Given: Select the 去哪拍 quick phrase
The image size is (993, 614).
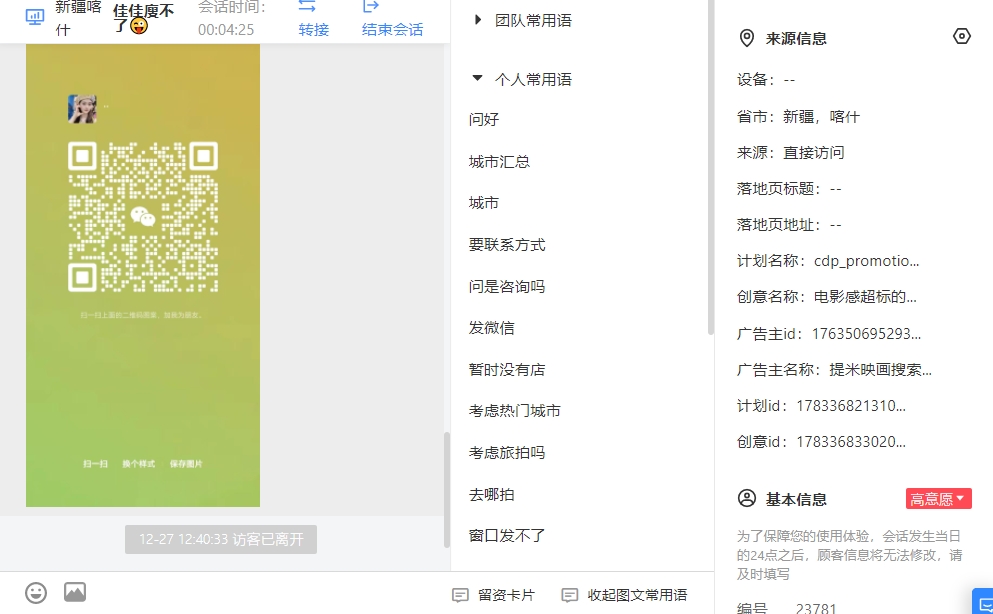Looking at the screenshot, I should click(x=491, y=494).
